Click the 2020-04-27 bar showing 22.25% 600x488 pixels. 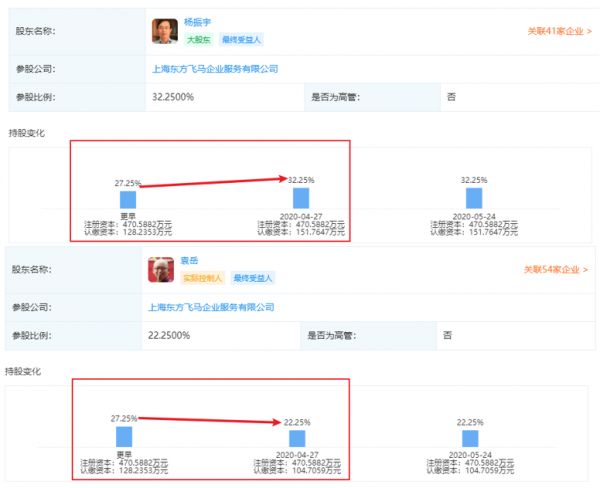(x=297, y=438)
